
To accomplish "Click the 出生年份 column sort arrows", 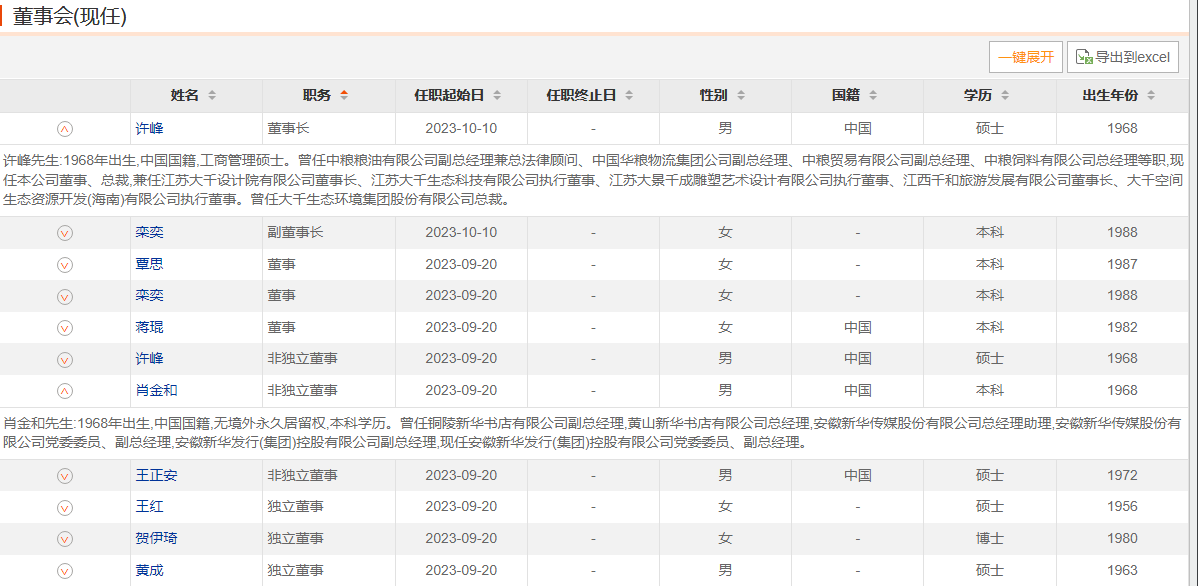I will pyautogui.click(x=1151, y=96).
